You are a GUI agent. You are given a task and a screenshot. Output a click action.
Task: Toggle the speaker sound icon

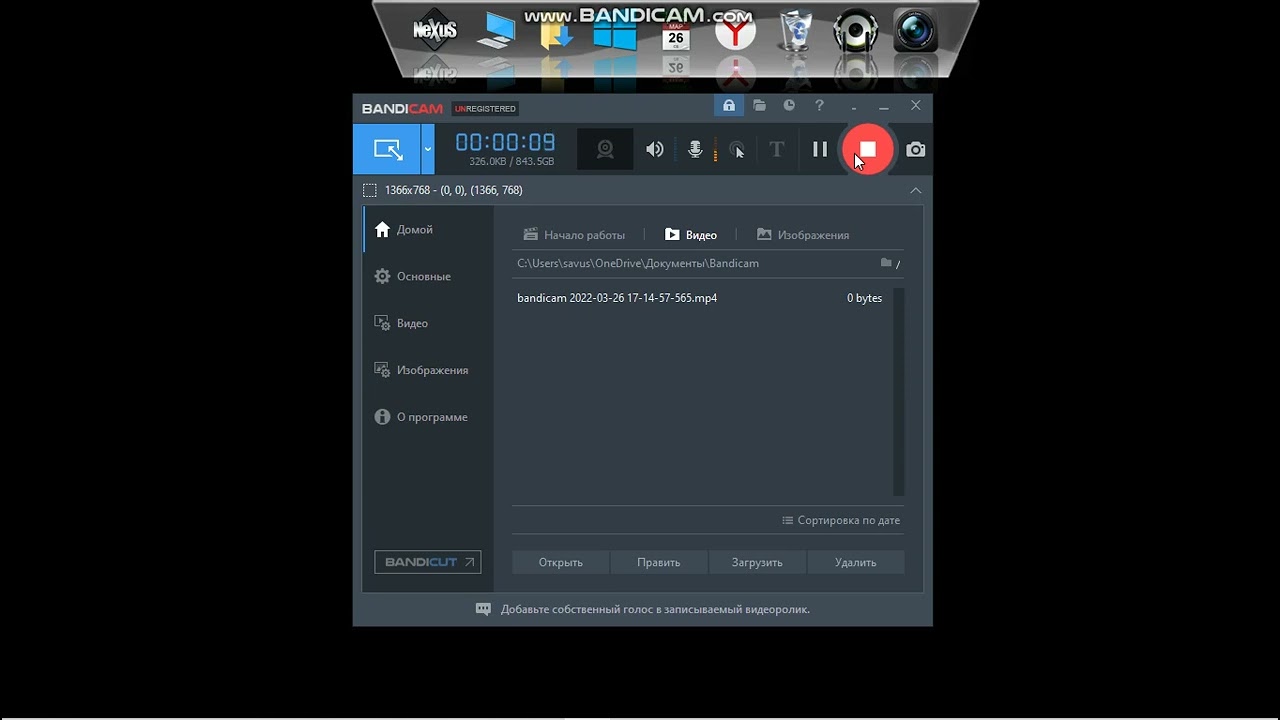[655, 149]
